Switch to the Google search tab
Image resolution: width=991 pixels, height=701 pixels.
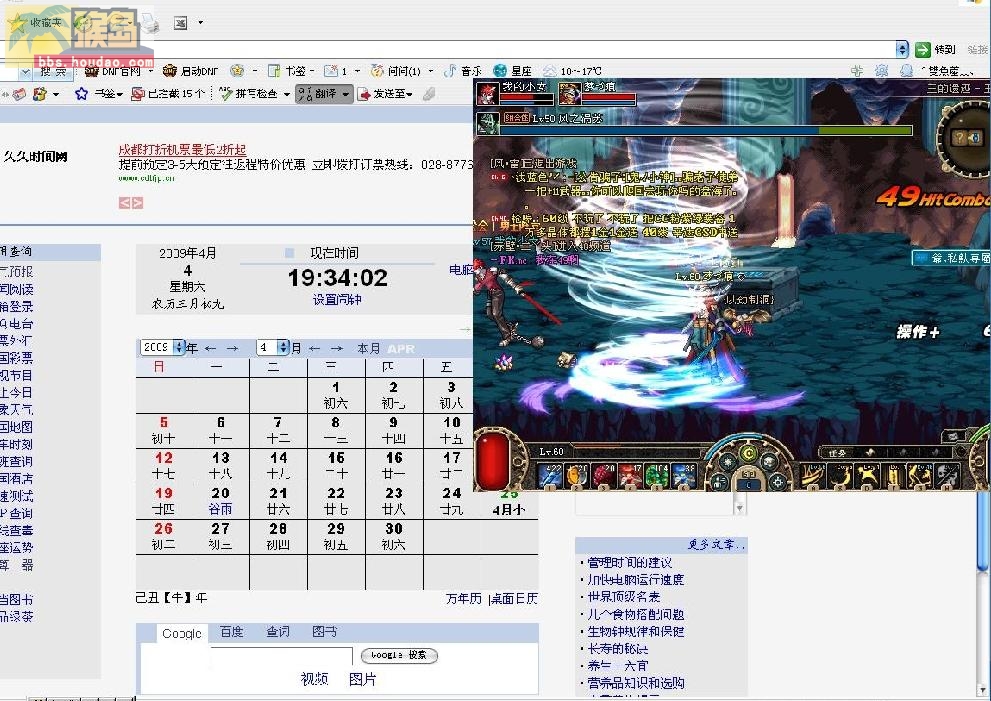tap(182, 633)
